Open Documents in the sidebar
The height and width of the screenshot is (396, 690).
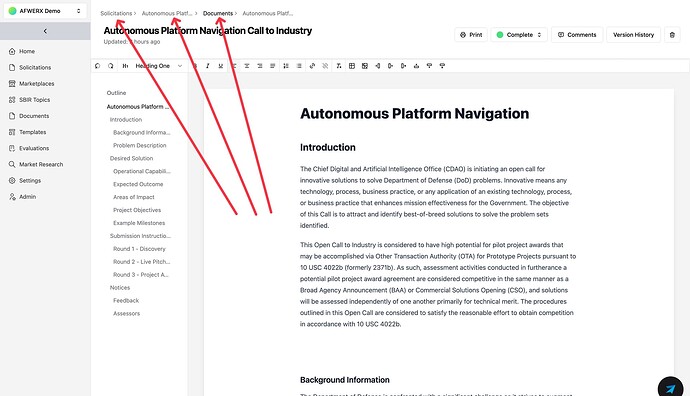[x=34, y=116]
